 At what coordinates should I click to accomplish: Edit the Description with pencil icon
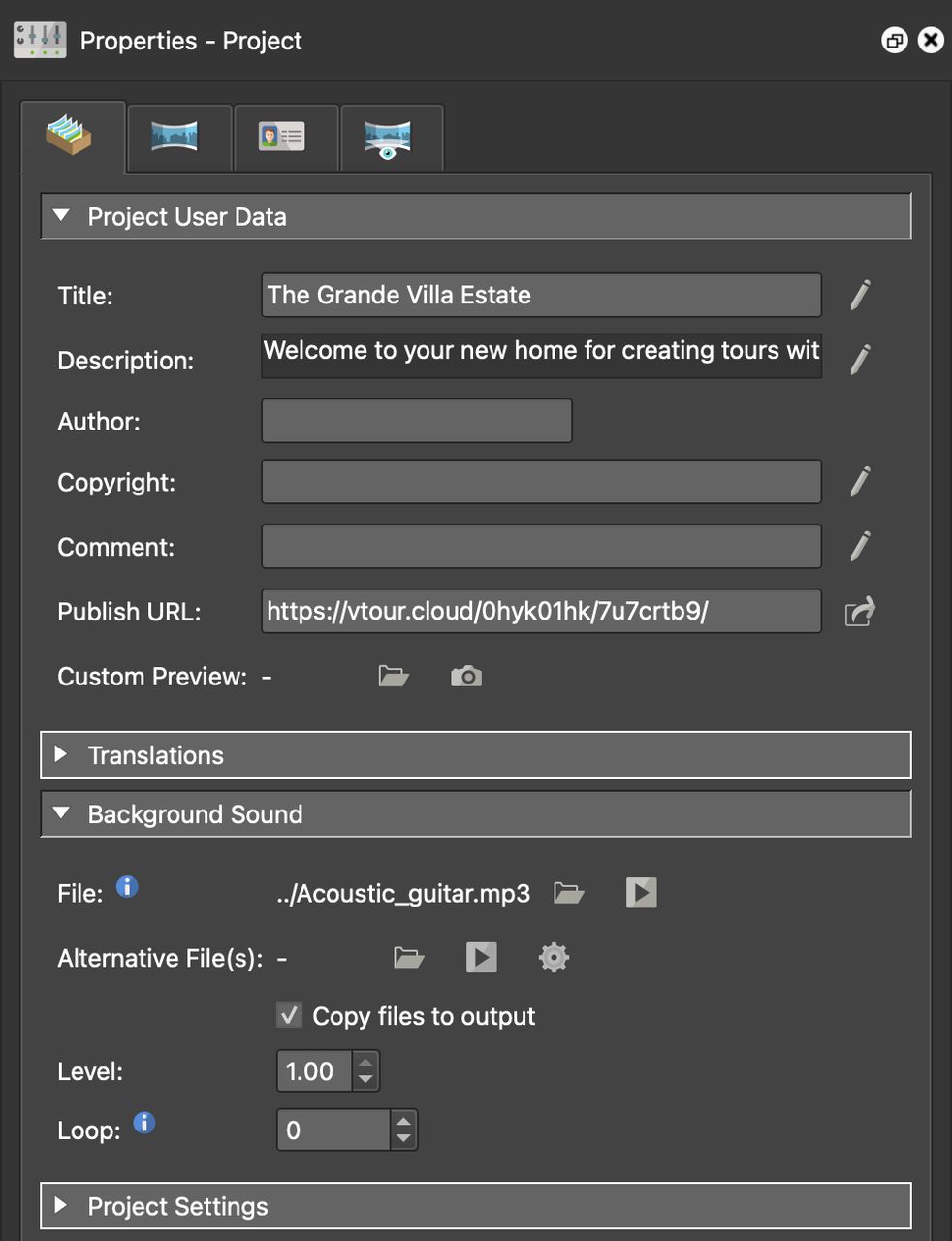(860, 359)
